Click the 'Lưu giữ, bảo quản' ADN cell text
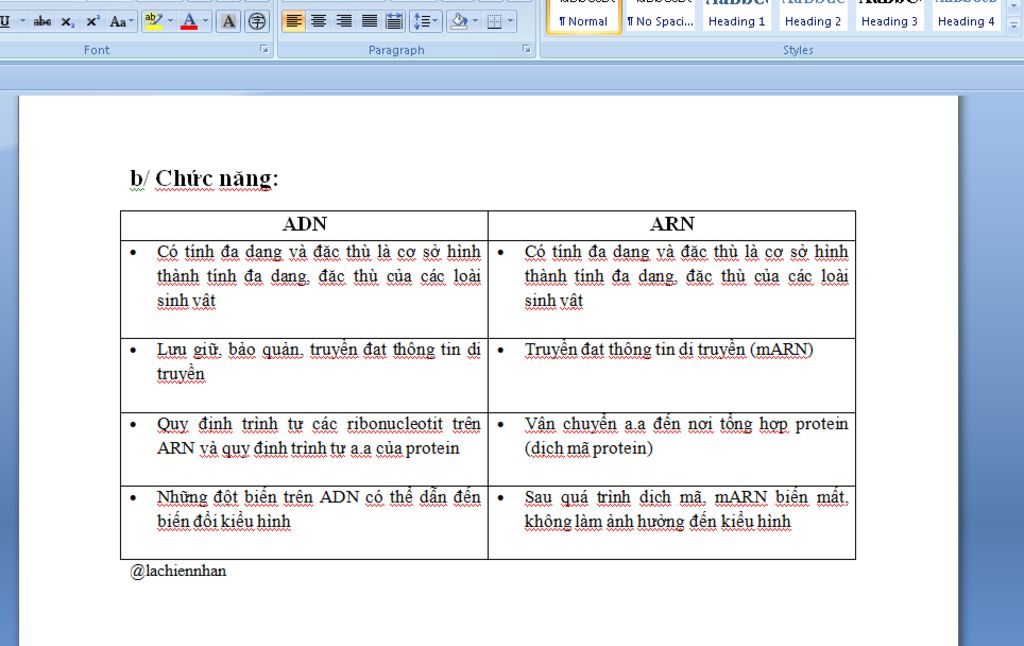 point(319,362)
